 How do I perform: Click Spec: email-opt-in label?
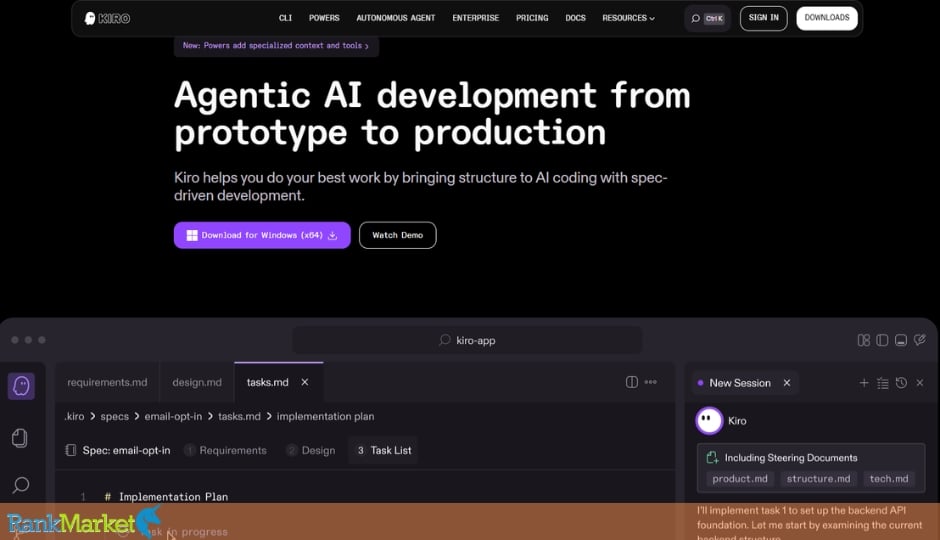pos(126,451)
